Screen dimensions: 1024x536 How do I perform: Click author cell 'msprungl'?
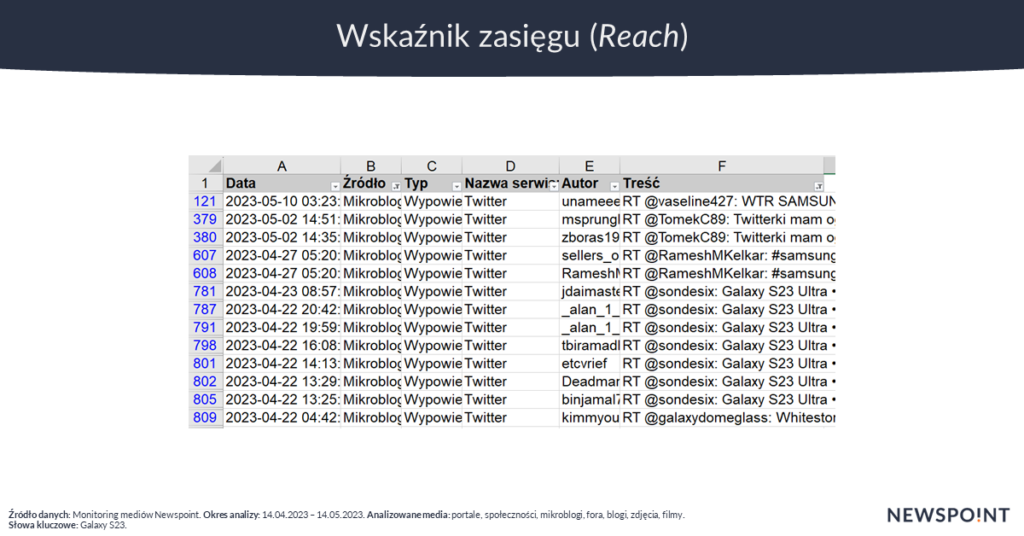pos(590,219)
